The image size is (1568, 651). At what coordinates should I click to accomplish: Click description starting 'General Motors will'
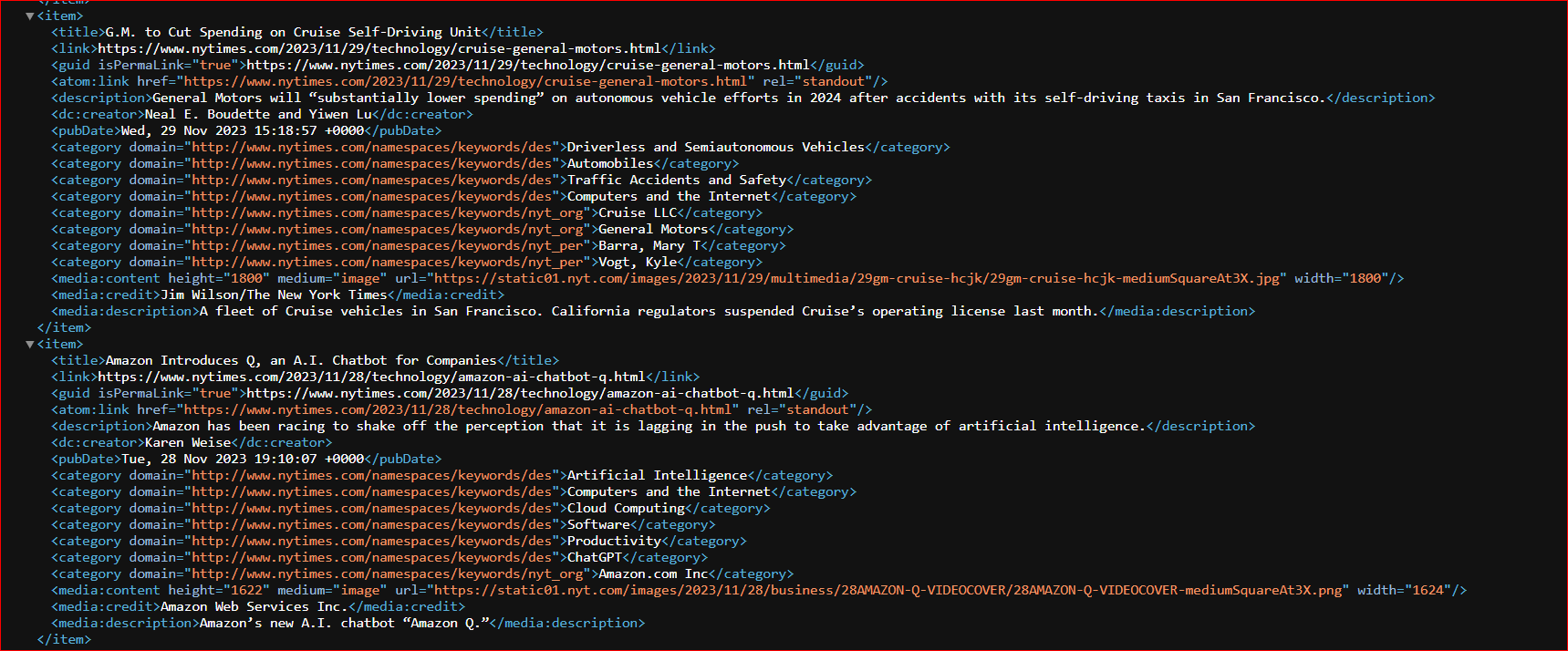pos(739,98)
